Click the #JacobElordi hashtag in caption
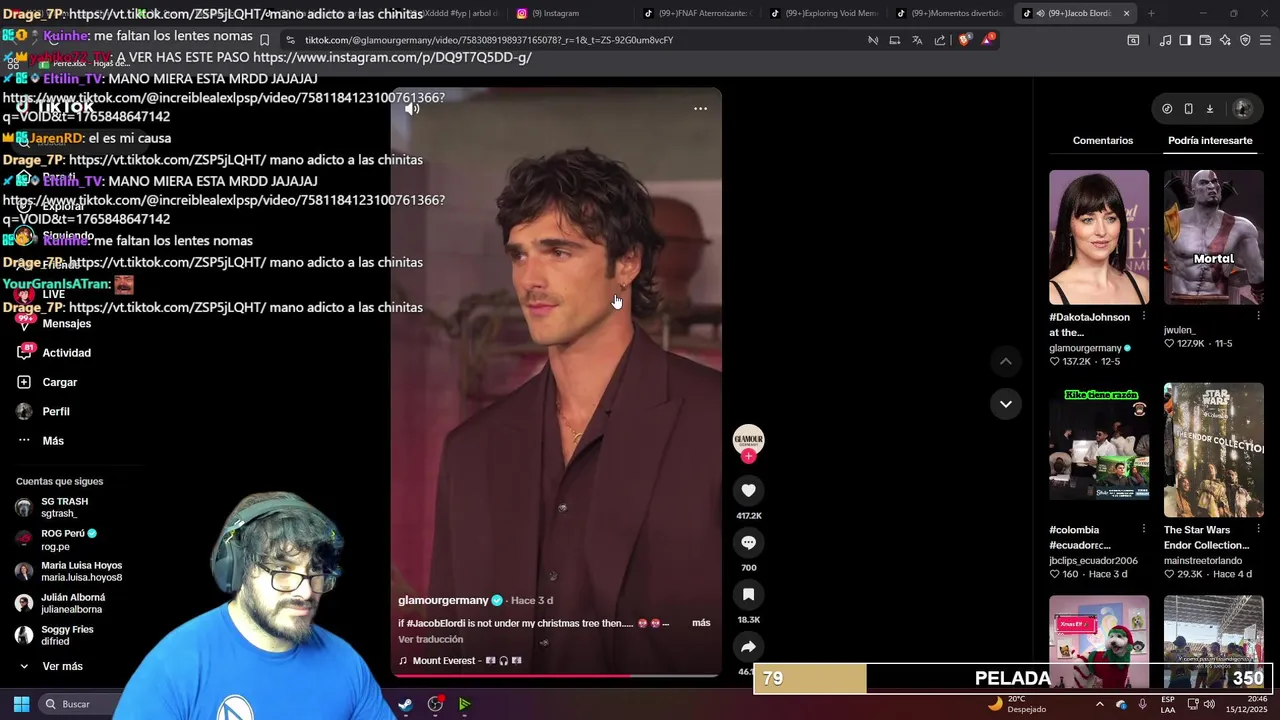Viewport: 1280px width, 720px height. coord(438,623)
